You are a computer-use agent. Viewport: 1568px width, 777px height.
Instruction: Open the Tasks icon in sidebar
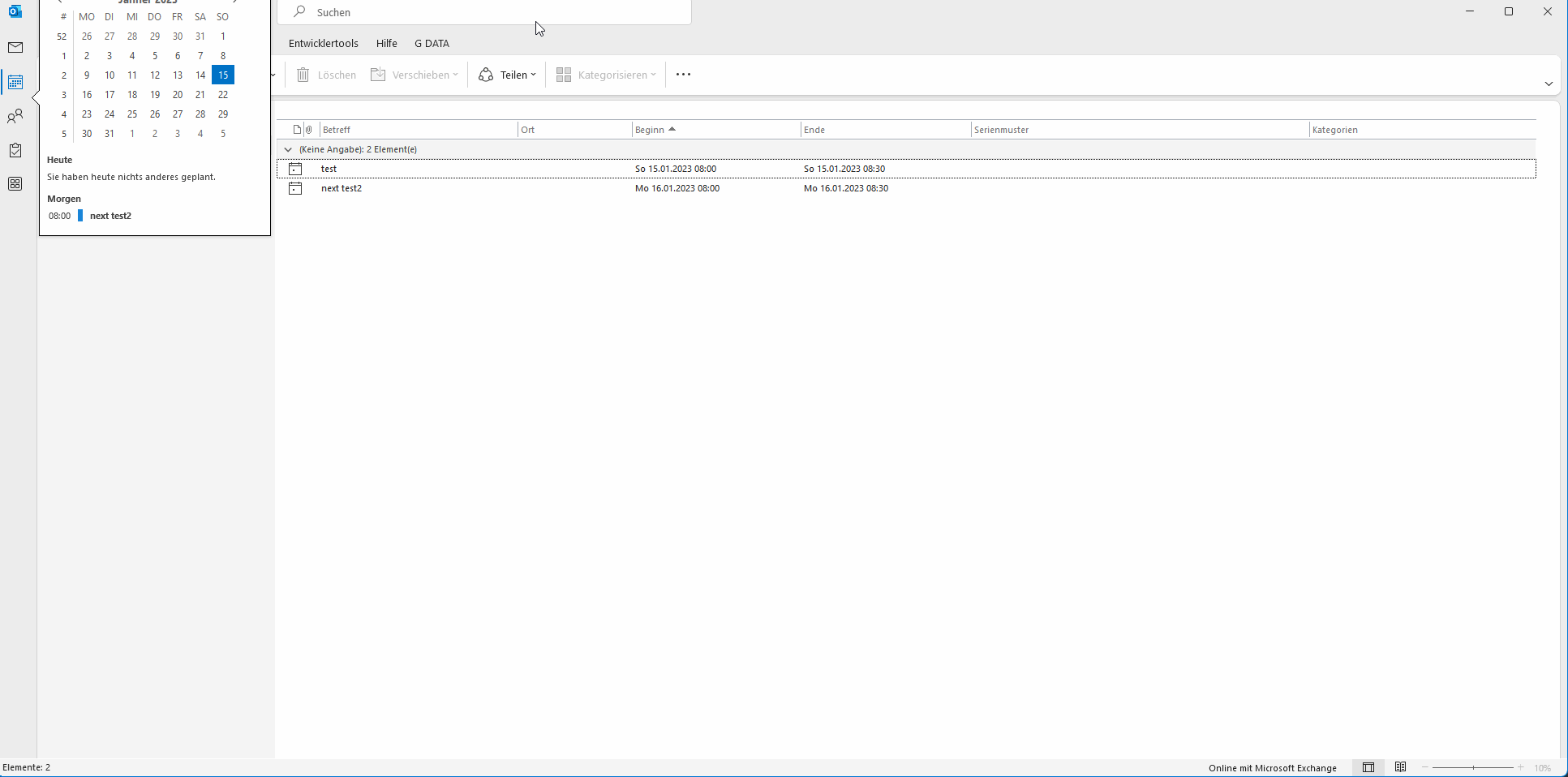(15, 151)
